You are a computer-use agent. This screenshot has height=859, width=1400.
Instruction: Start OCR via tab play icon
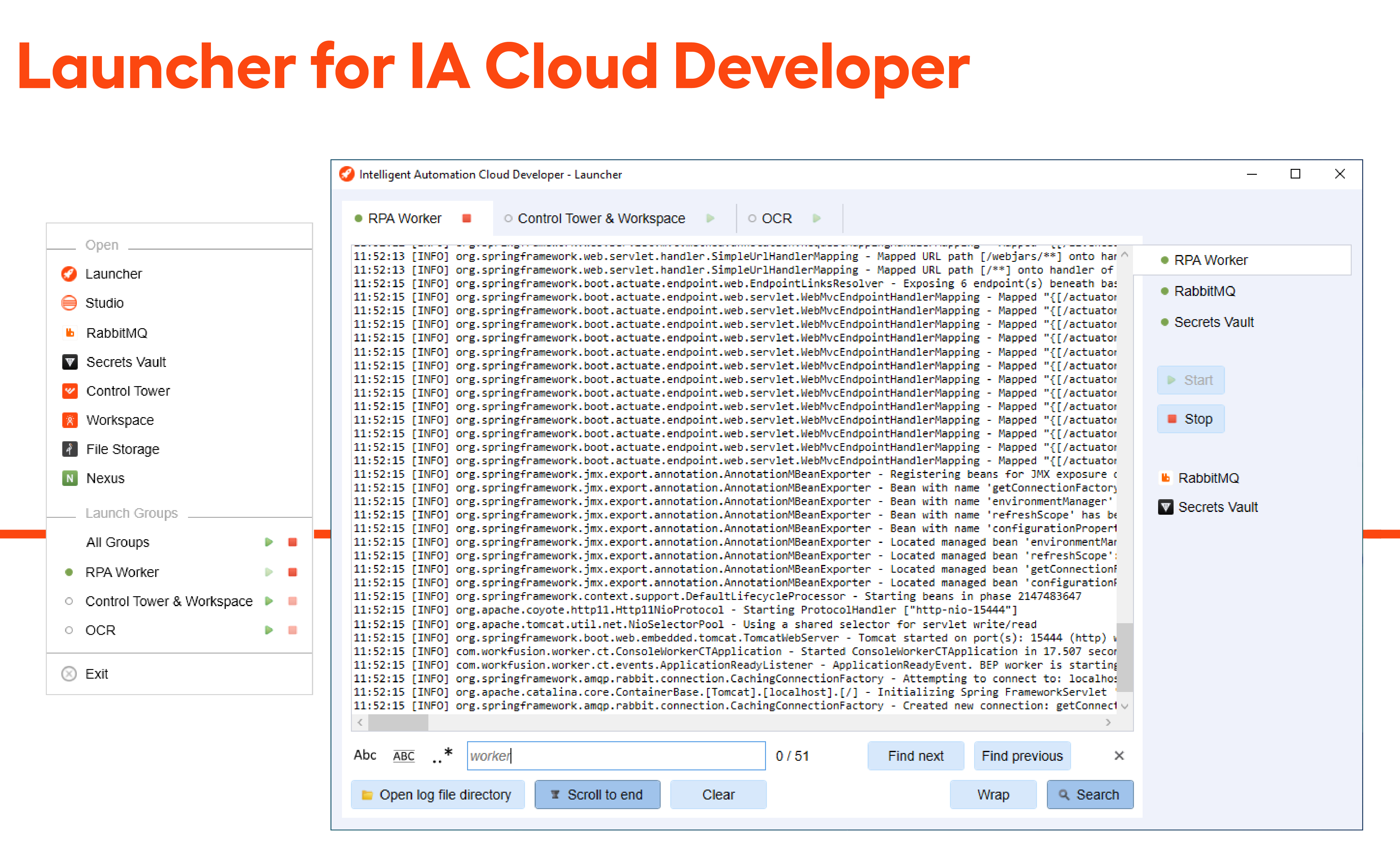coord(816,218)
